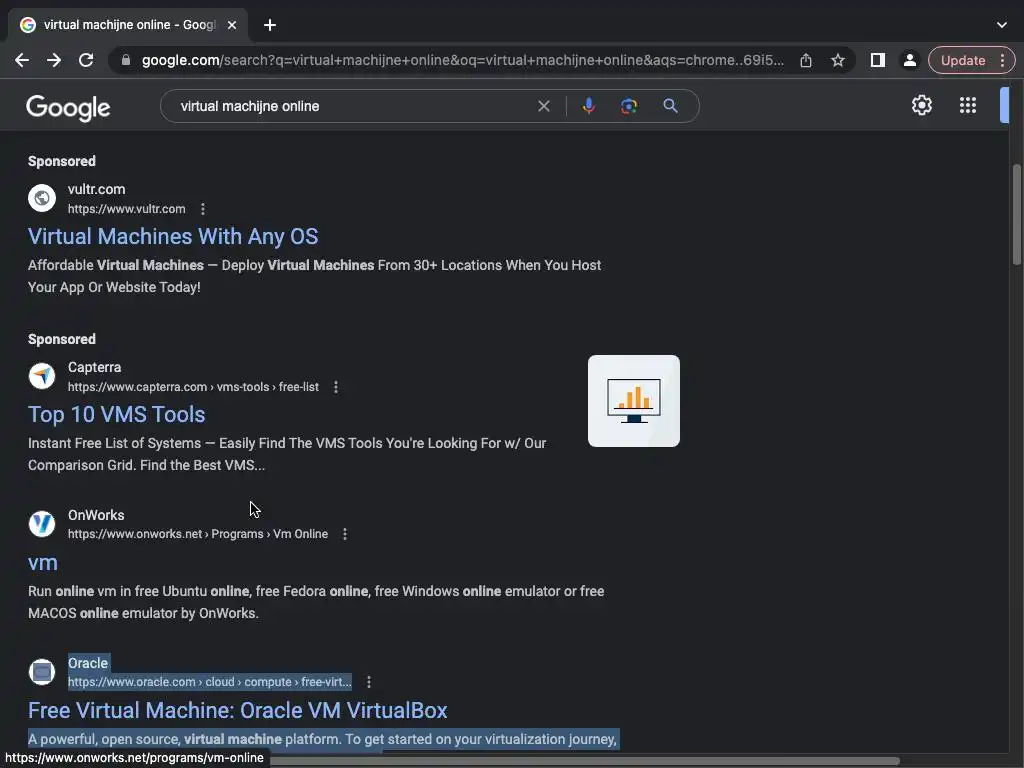The image size is (1024, 768).
Task: Open the Google apps grid
Action: click(x=968, y=105)
